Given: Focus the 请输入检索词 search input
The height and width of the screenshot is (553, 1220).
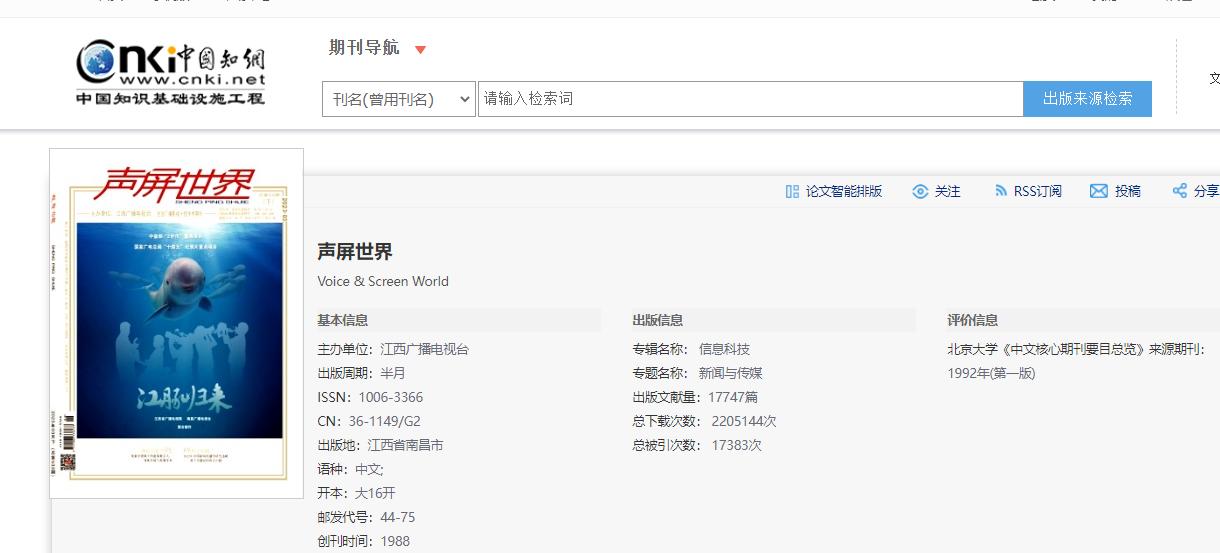Looking at the screenshot, I should click(750, 99).
